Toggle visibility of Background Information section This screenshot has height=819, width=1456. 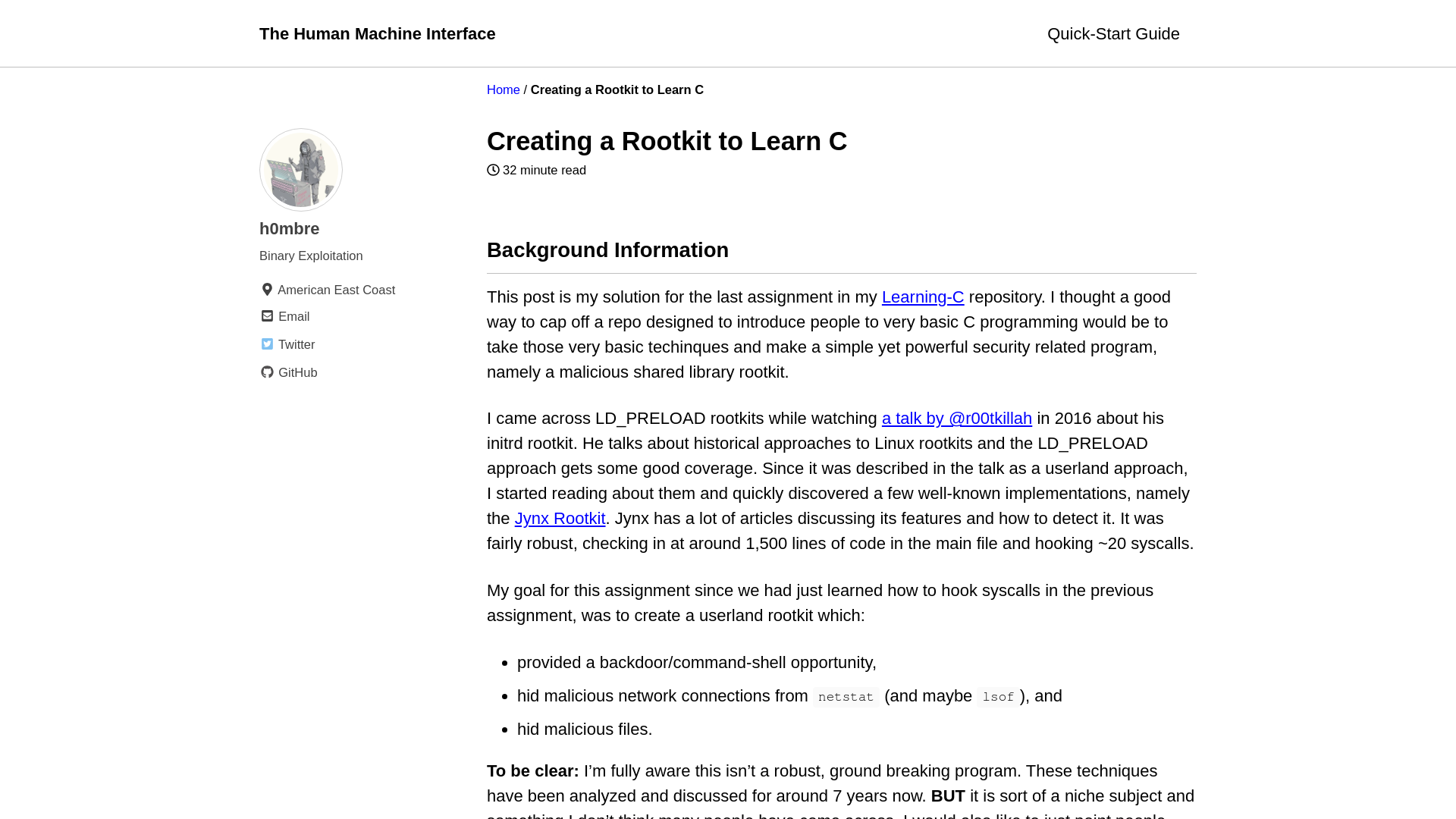click(608, 250)
